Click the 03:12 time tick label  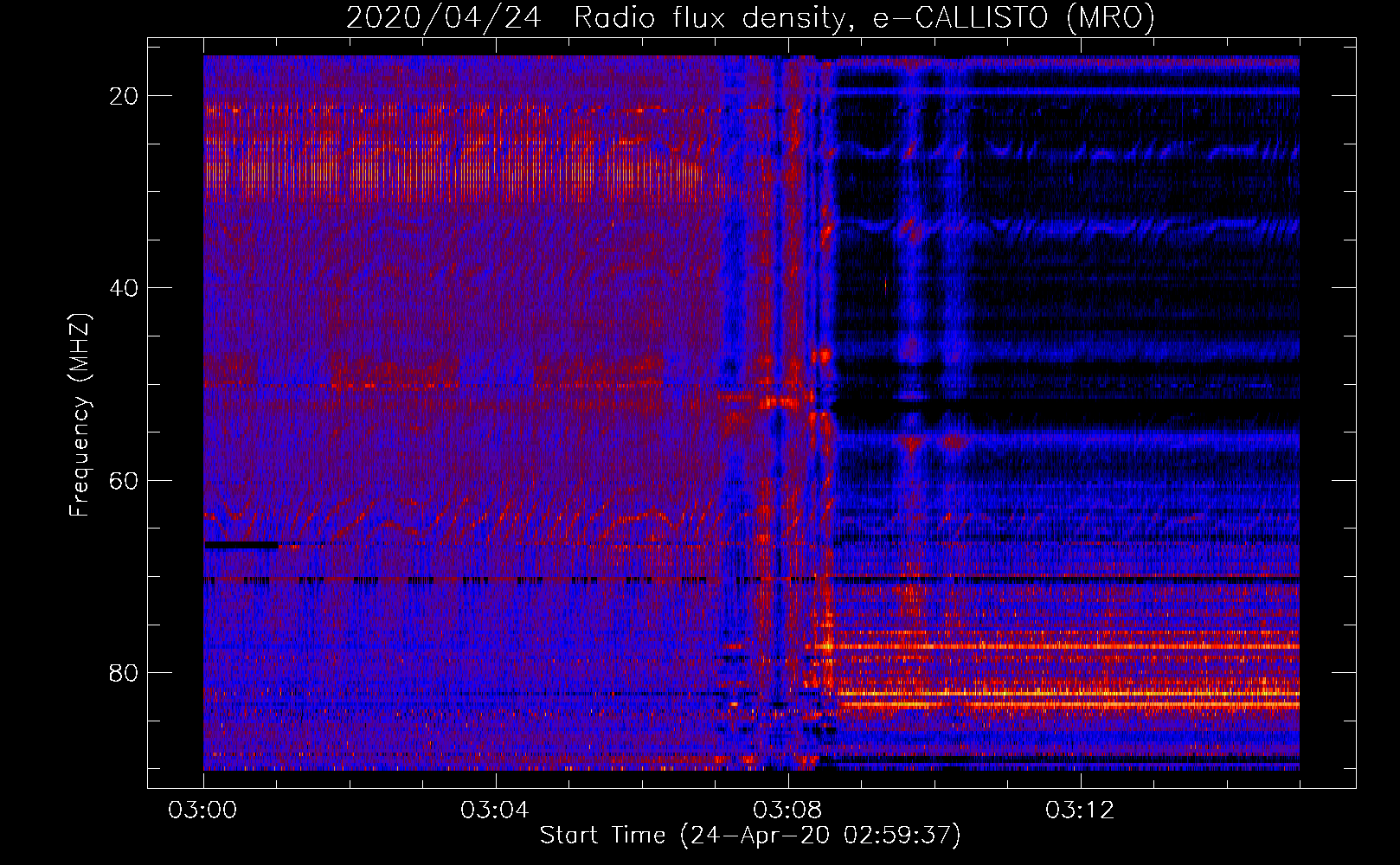coord(1080,811)
